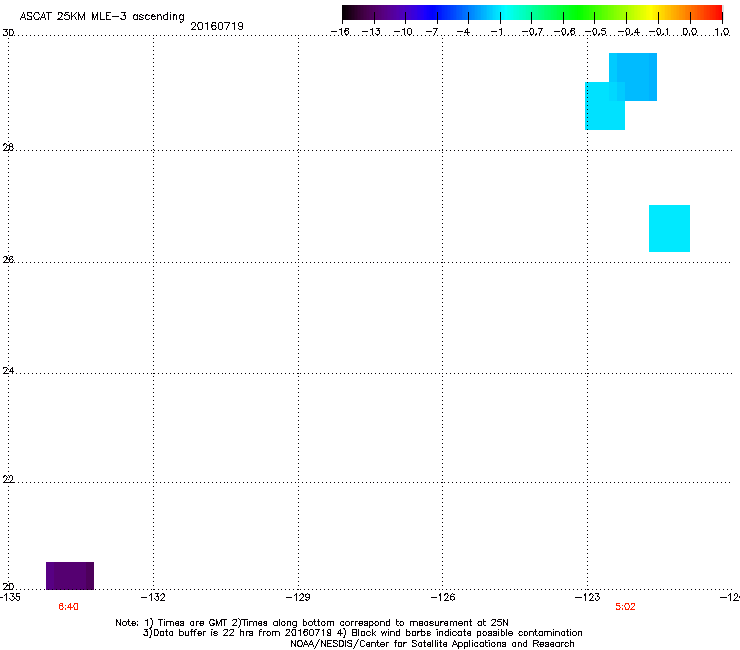Click the longitude label -123
This screenshot has width=740, height=650.
(x=588, y=597)
